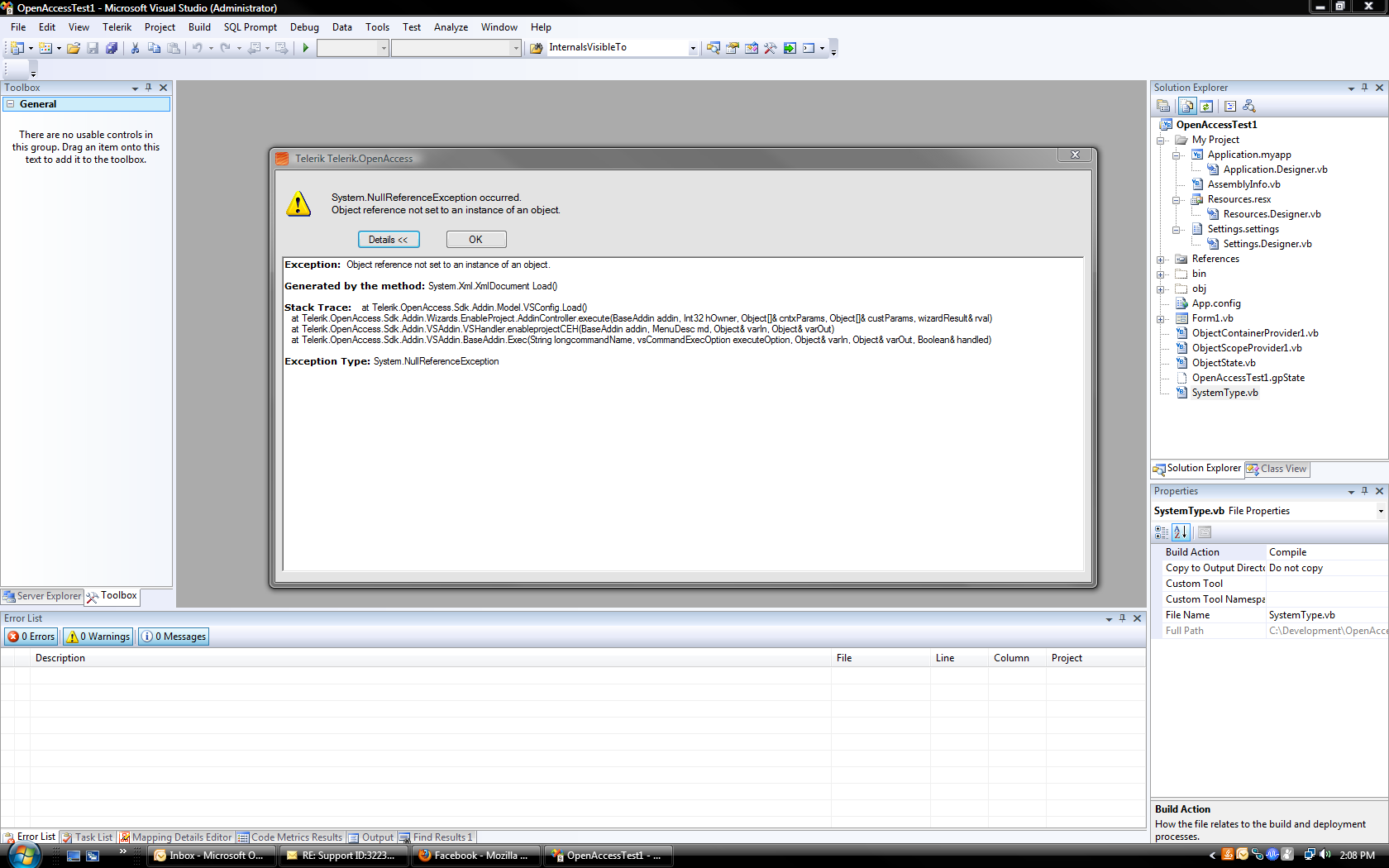Toggle Show All Files in Solution Explorer

(x=1187, y=106)
